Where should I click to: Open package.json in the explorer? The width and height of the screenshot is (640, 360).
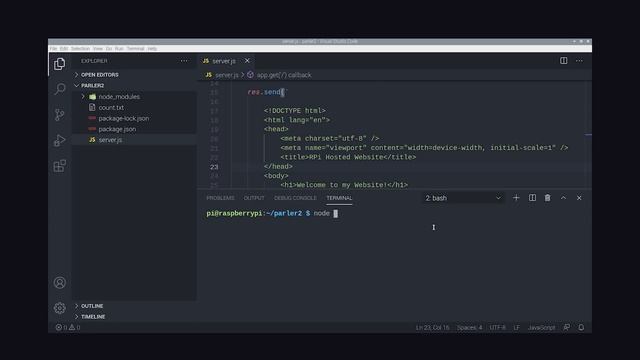point(117,129)
